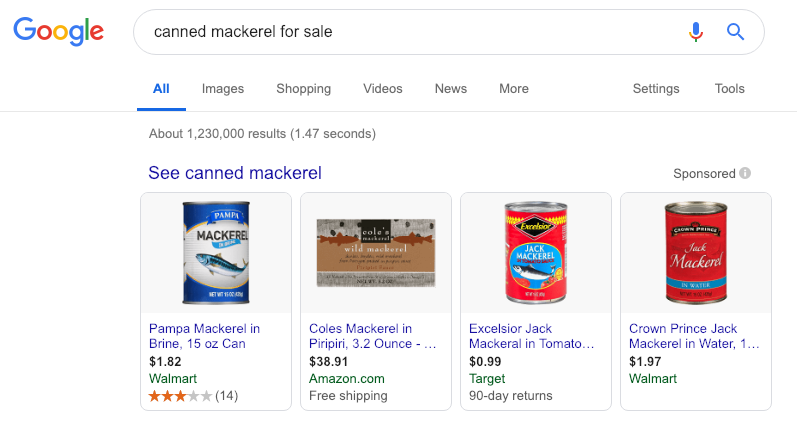The image size is (797, 426).
Task: Click the three-star rating for Pampa Mackerel
Action: tap(180, 395)
